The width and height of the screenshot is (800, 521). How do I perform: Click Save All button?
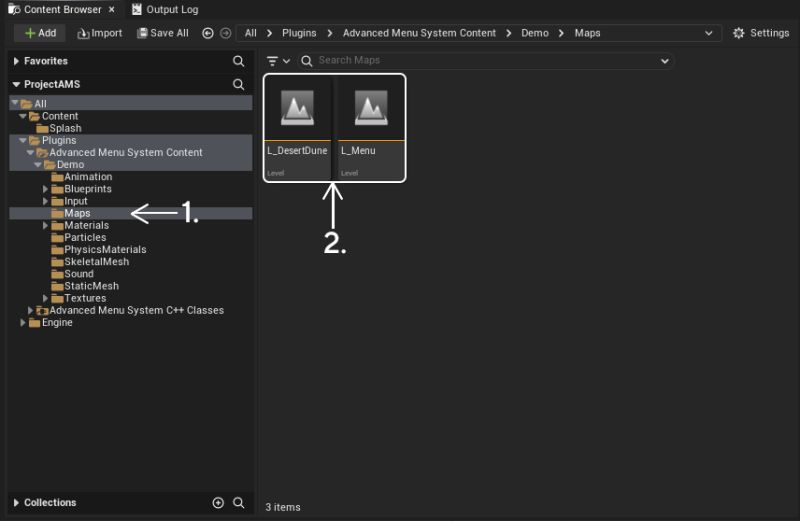[163, 33]
